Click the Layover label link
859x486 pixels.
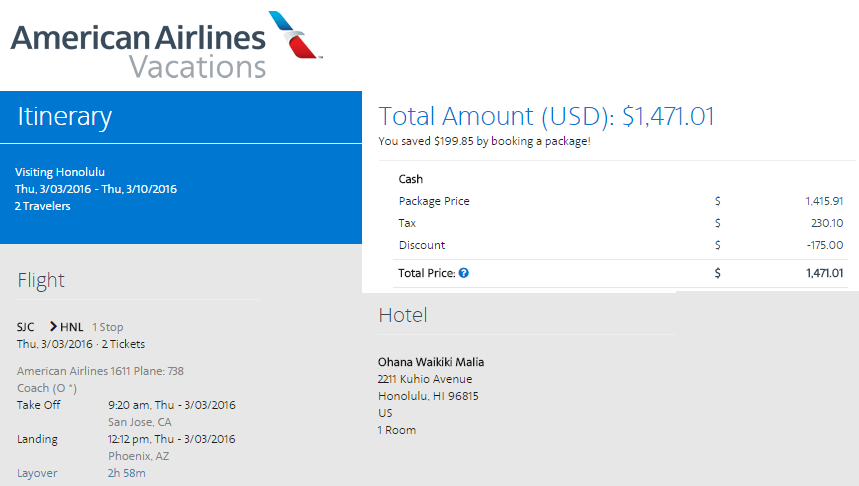pos(37,473)
